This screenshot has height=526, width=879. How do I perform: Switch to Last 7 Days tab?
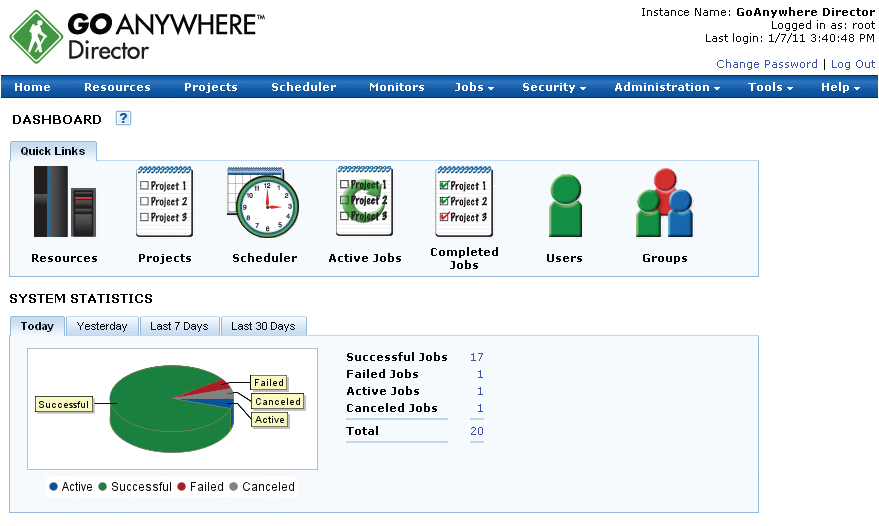[179, 326]
